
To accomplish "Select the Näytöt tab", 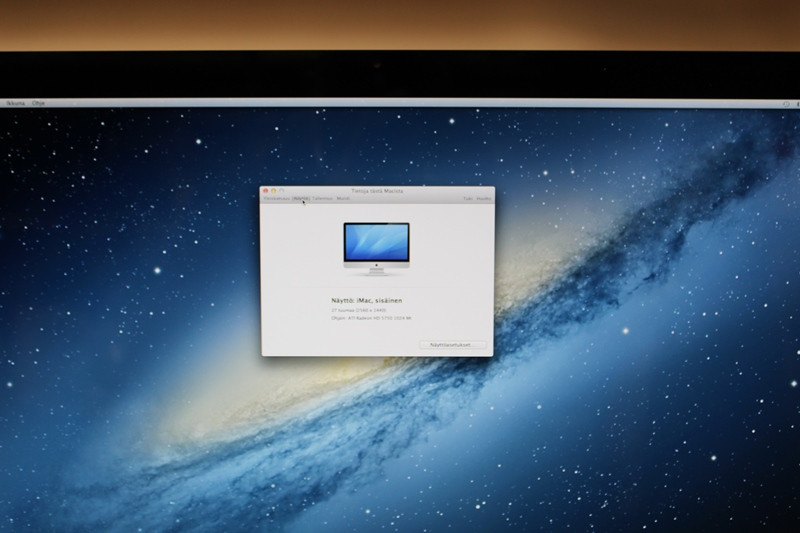I will click(x=301, y=198).
